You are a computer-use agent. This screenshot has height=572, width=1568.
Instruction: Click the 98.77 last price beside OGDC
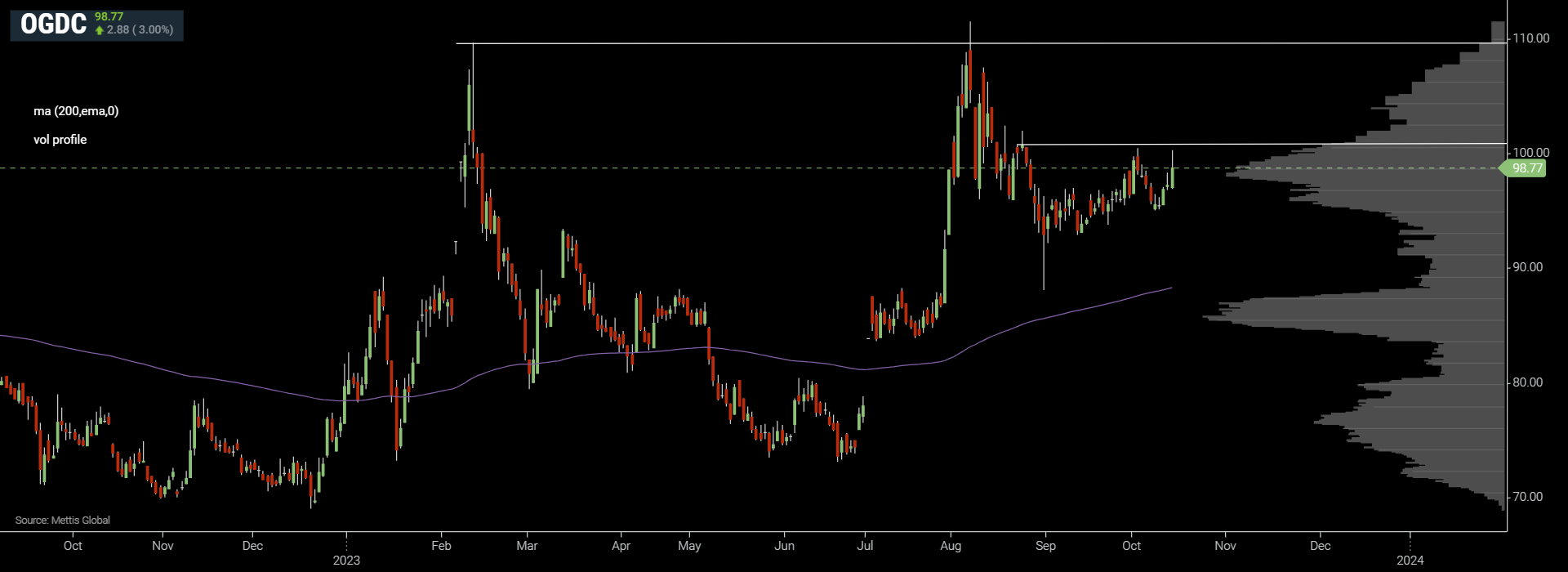[109, 16]
